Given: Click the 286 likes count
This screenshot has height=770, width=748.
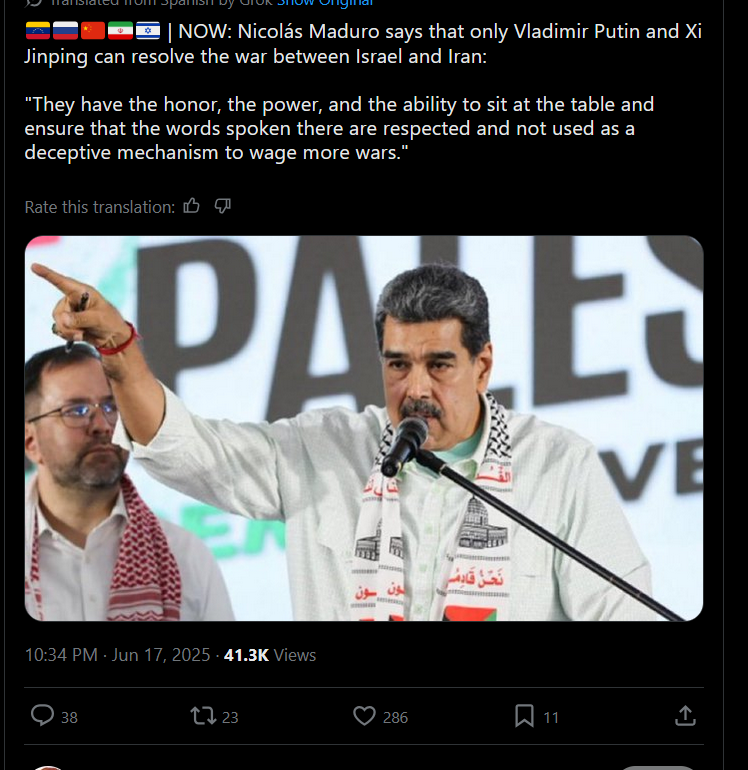Looking at the screenshot, I should coord(395,717).
